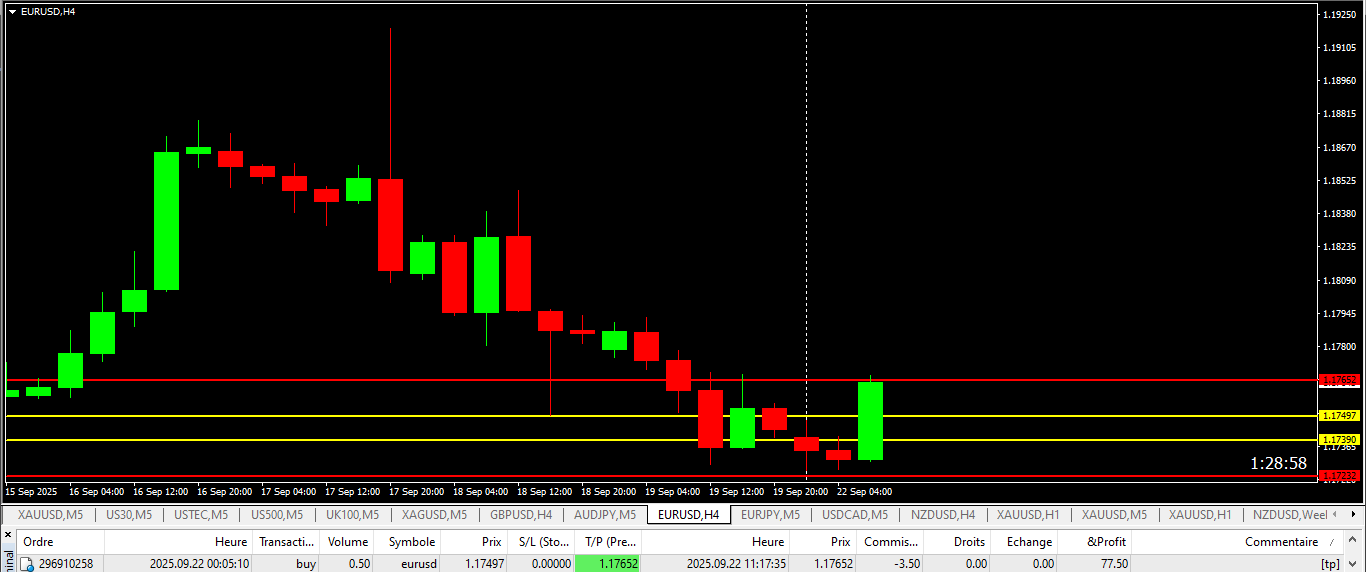1366x572 pixels.
Task: Click the Commentaire column header
Action: click(x=1280, y=542)
